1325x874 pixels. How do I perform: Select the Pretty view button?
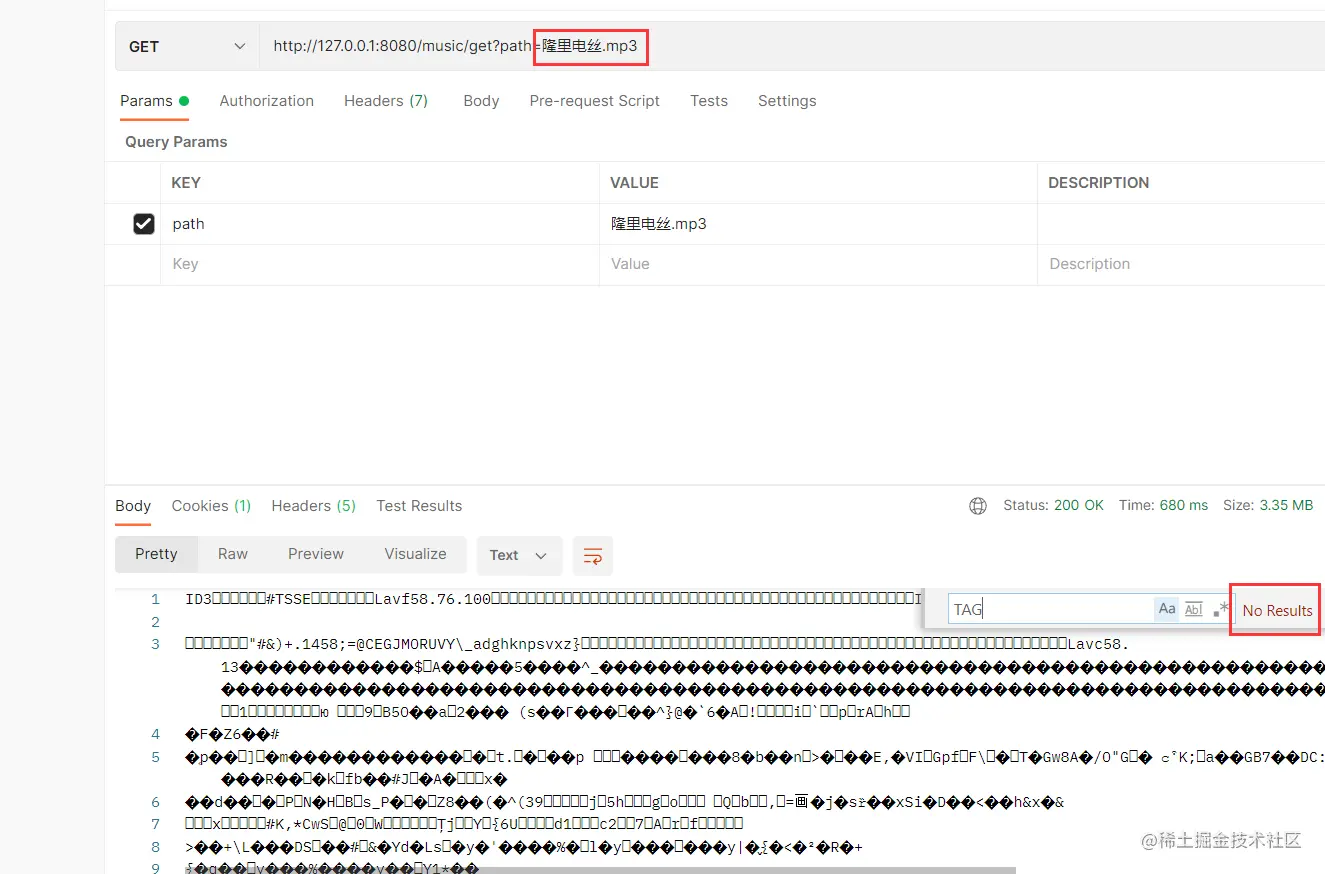pos(156,554)
